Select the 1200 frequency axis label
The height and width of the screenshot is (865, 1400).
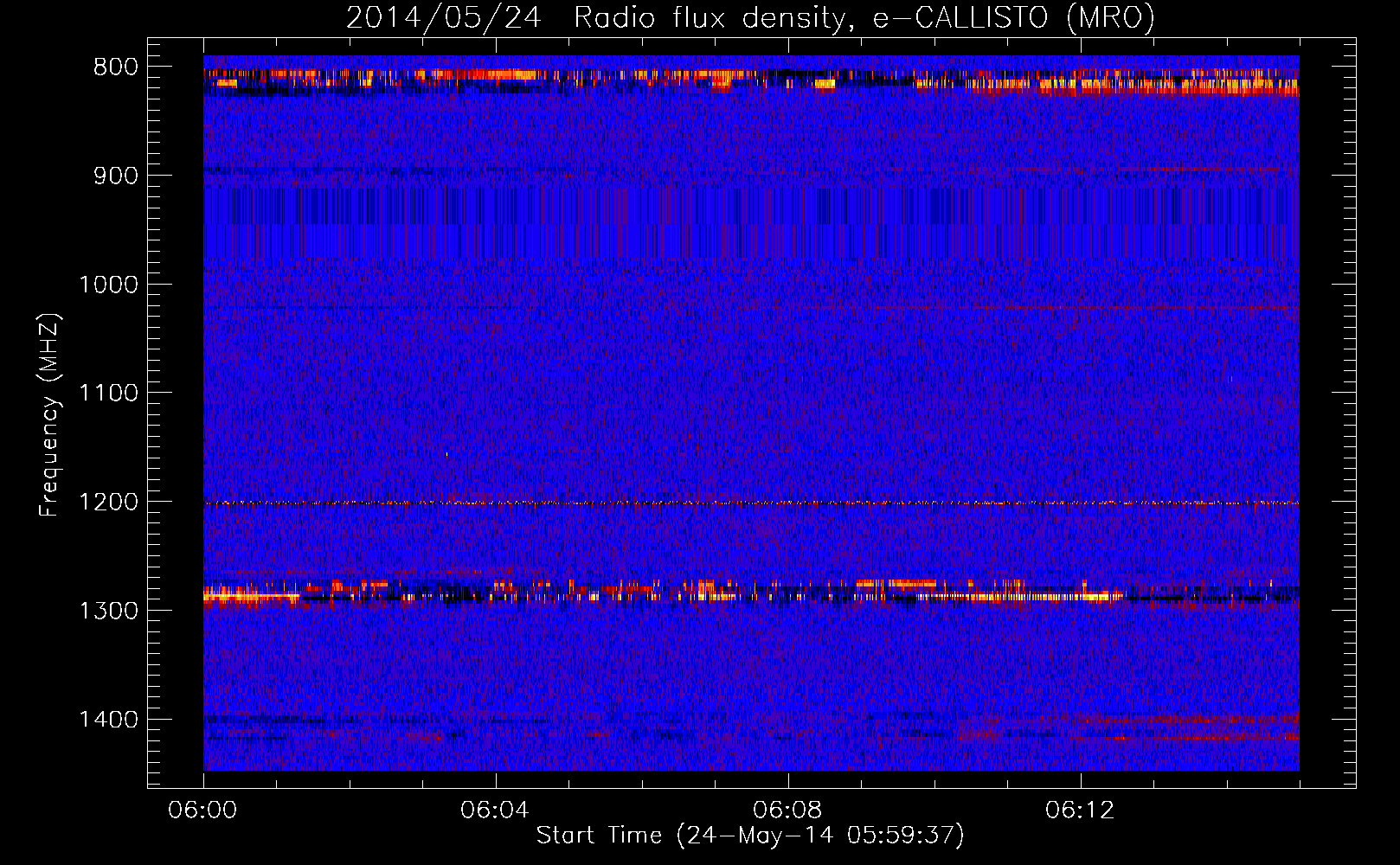108,503
